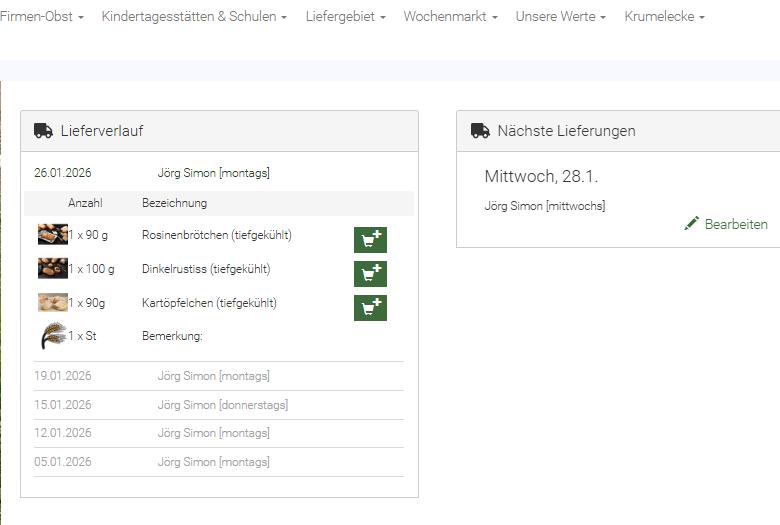The image size is (780, 525).
Task: Add Dinkelrustiss to cart
Action: (x=370, y=274)
